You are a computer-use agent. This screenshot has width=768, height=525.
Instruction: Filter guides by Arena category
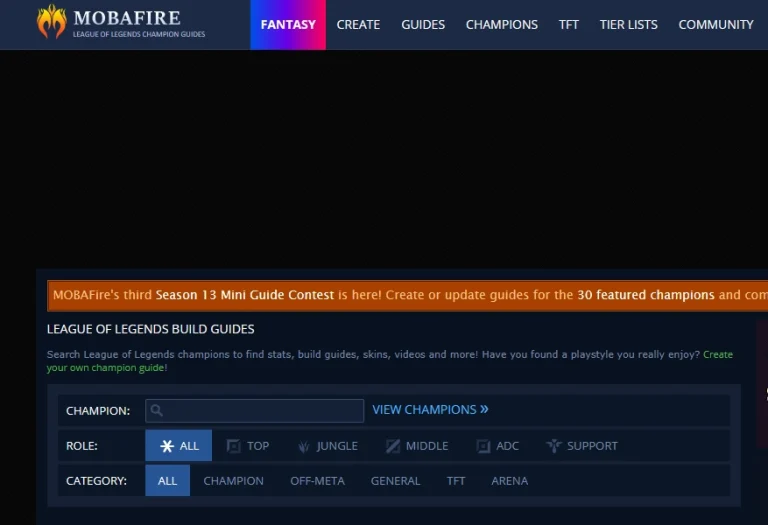(509, 481)
